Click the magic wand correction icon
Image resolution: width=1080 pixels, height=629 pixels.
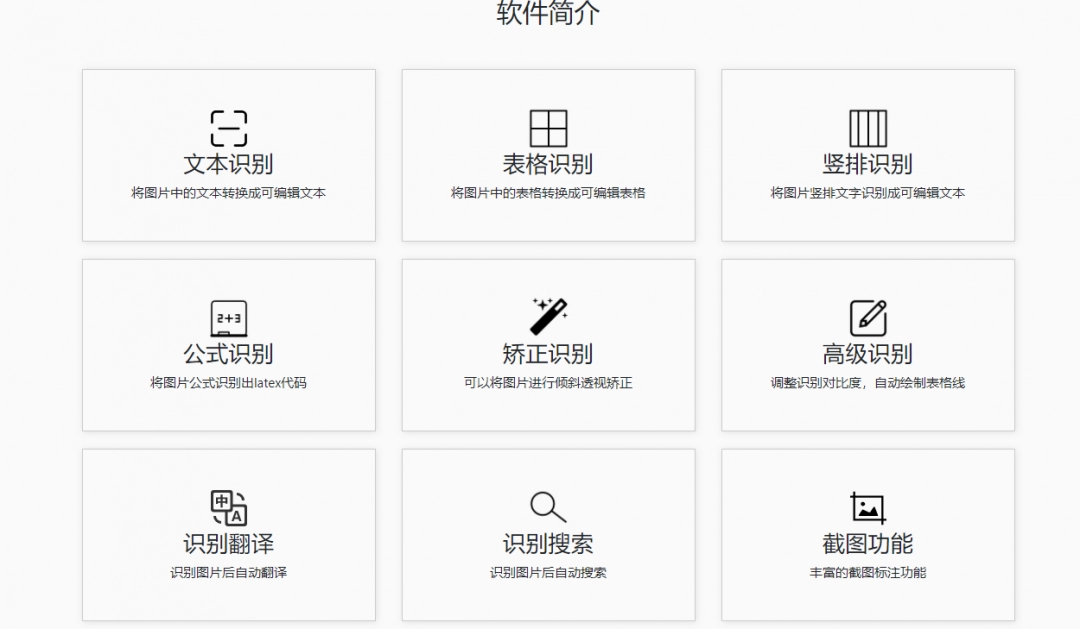click(x=548, y=317)
